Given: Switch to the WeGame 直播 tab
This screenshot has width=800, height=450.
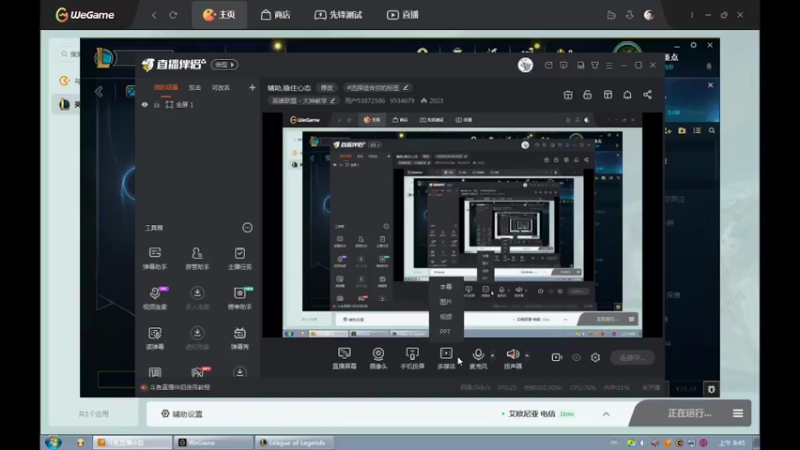Looking at the screenshot, I should (403, 15).
